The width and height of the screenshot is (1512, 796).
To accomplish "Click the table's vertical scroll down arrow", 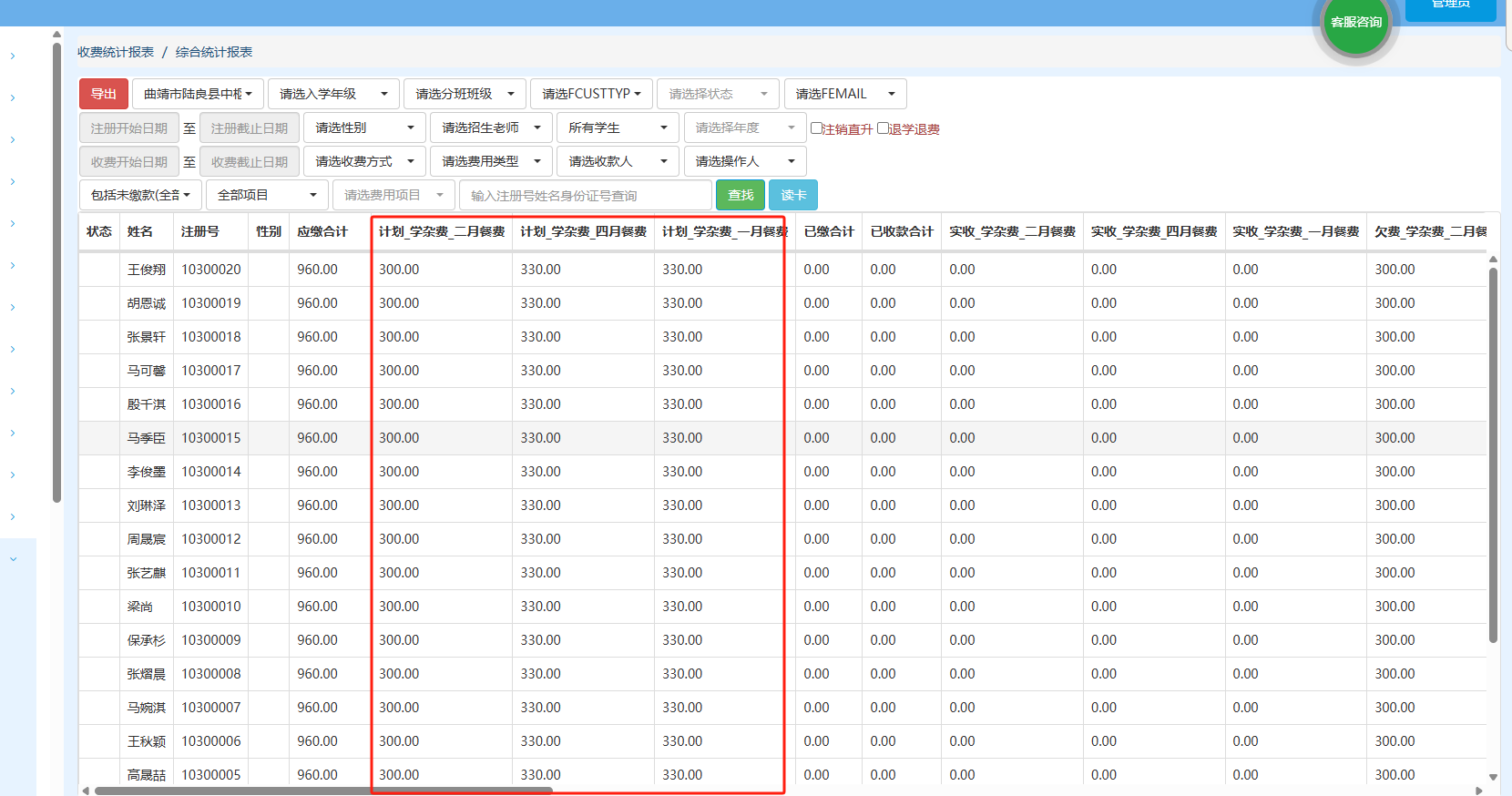I will [x=1493, y=777].
